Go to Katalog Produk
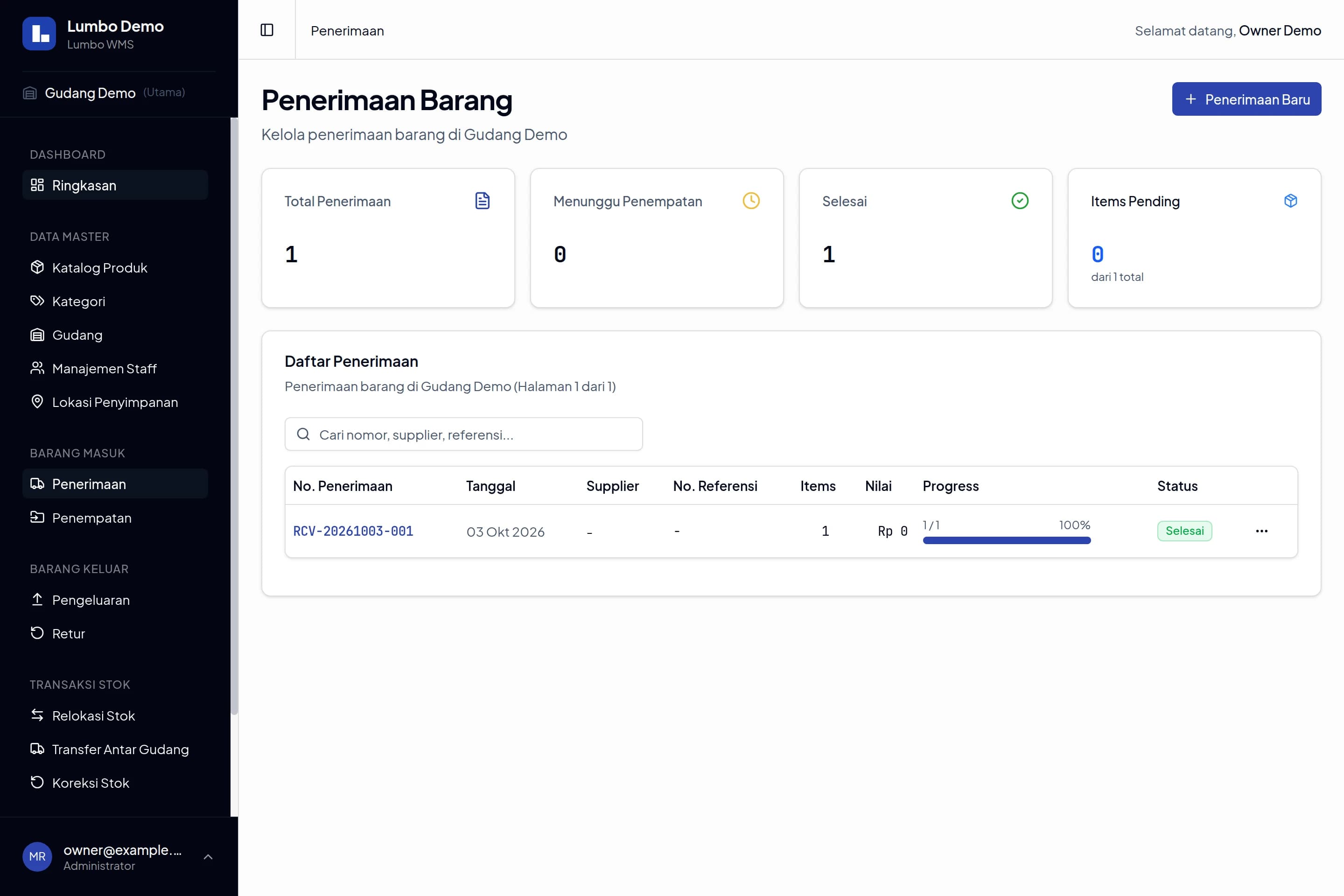Viewport: 1344px width, 896px height. coord(115,267)
